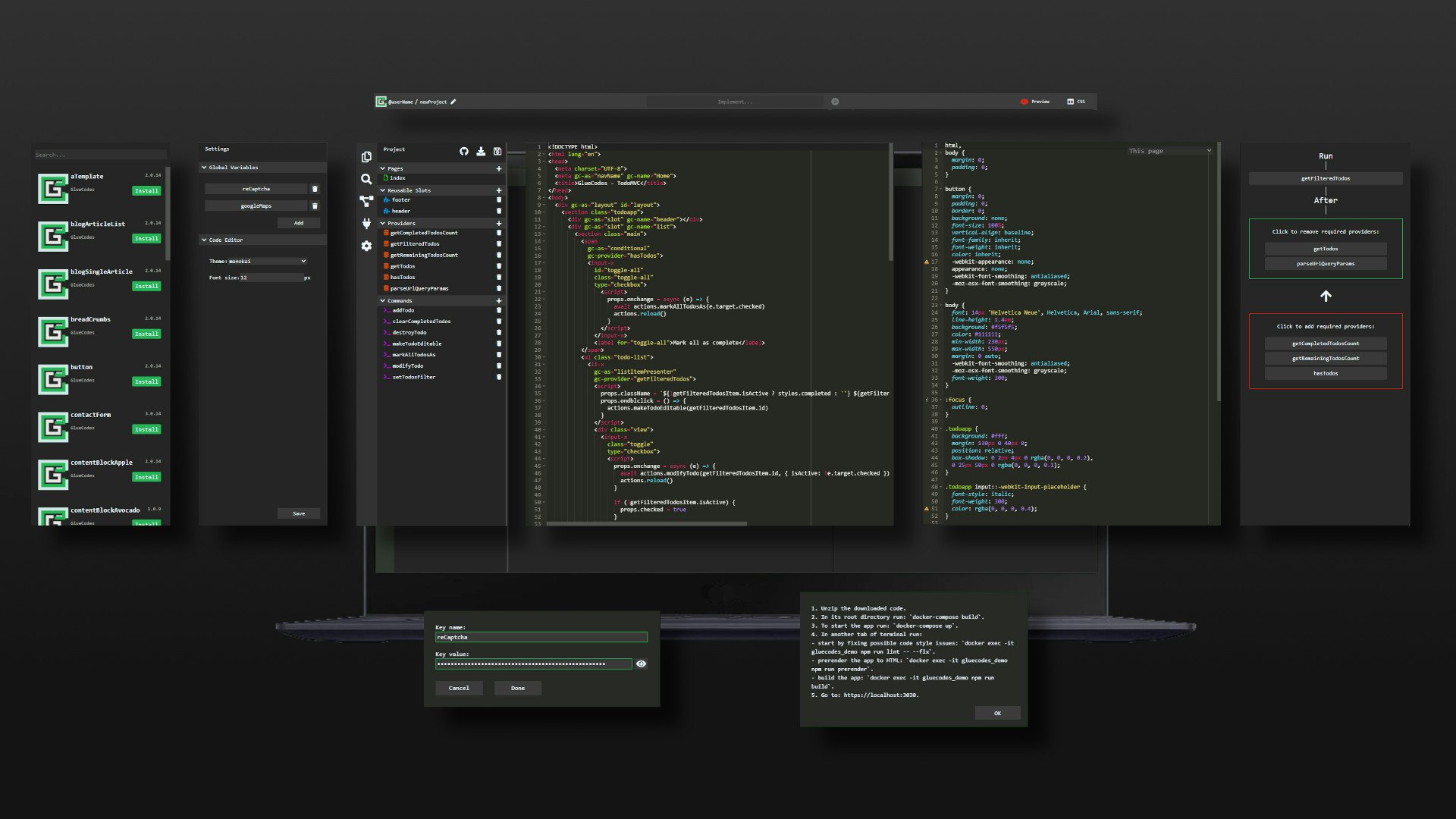1456x819 pixels.
Task: Open the plug icon in sidebar
Action: [x=366, y=224]
